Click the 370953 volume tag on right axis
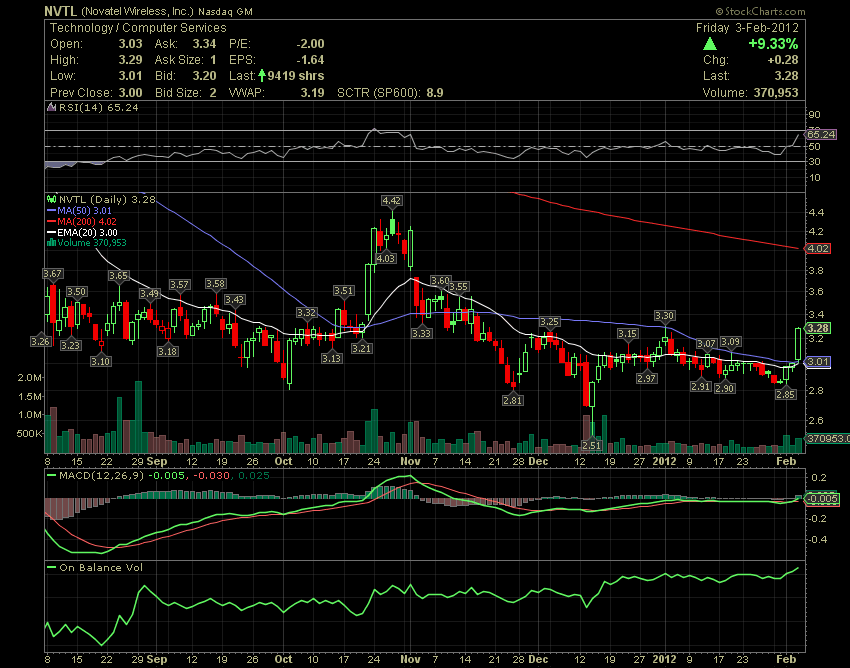 click(827, 438)
